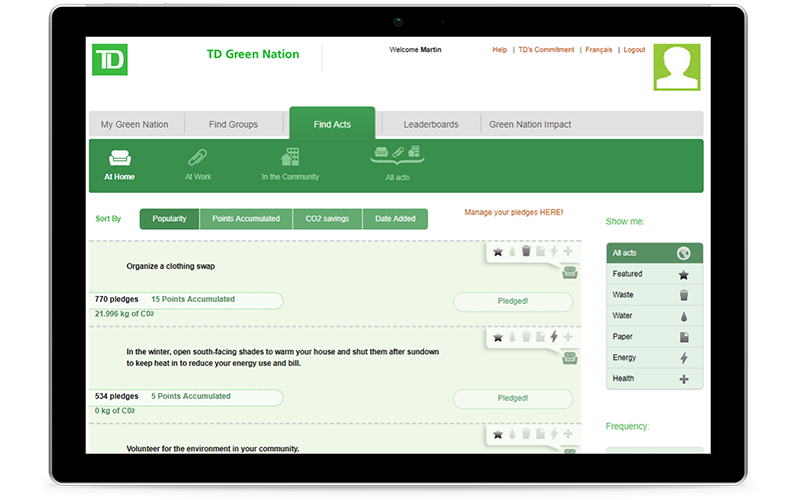The width and height of the screenshot is (800, 500).
Task: Filter by Paper acts
Action: (x=655, y=337)
